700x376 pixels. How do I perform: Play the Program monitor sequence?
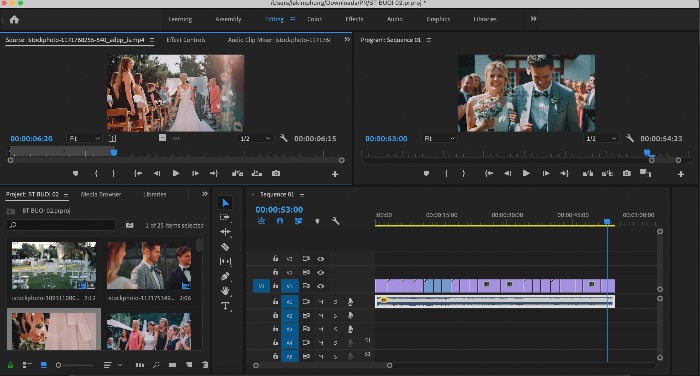coord(526,173)
